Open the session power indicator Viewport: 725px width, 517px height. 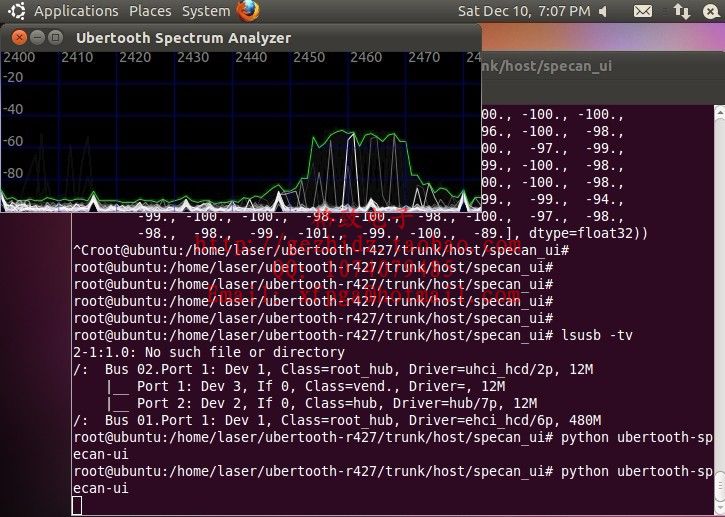coord(712,11)
